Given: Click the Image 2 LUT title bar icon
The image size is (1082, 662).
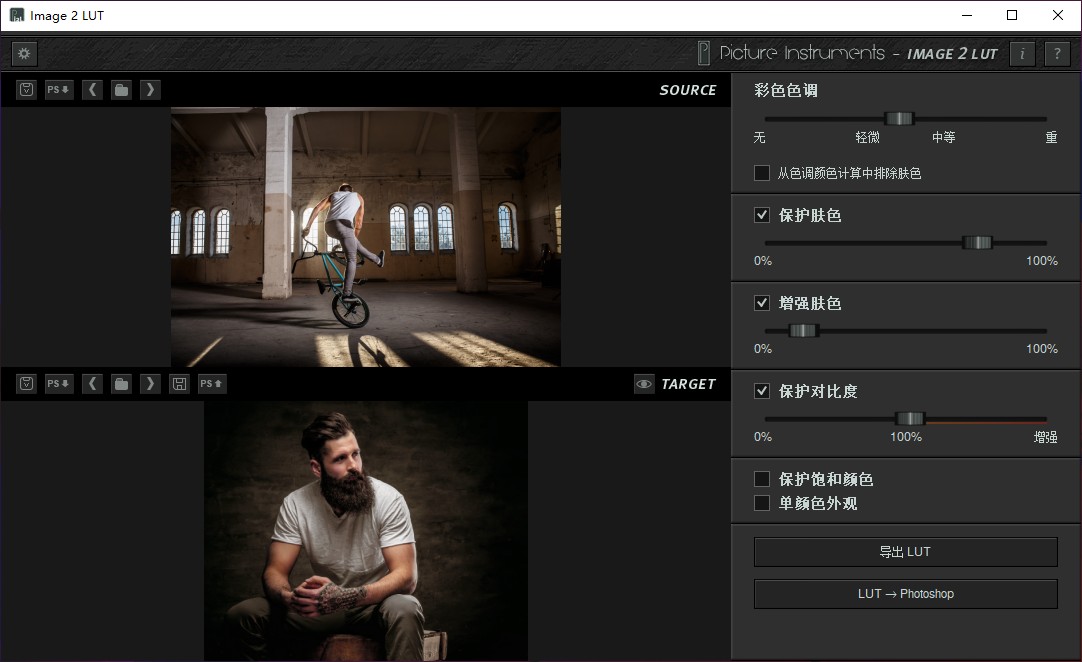Looking at the screenshot, I should pyautogui.click(x=17, y=15).
